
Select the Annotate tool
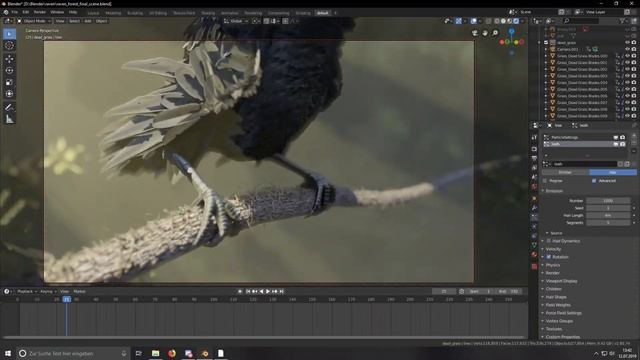[9, 107]
